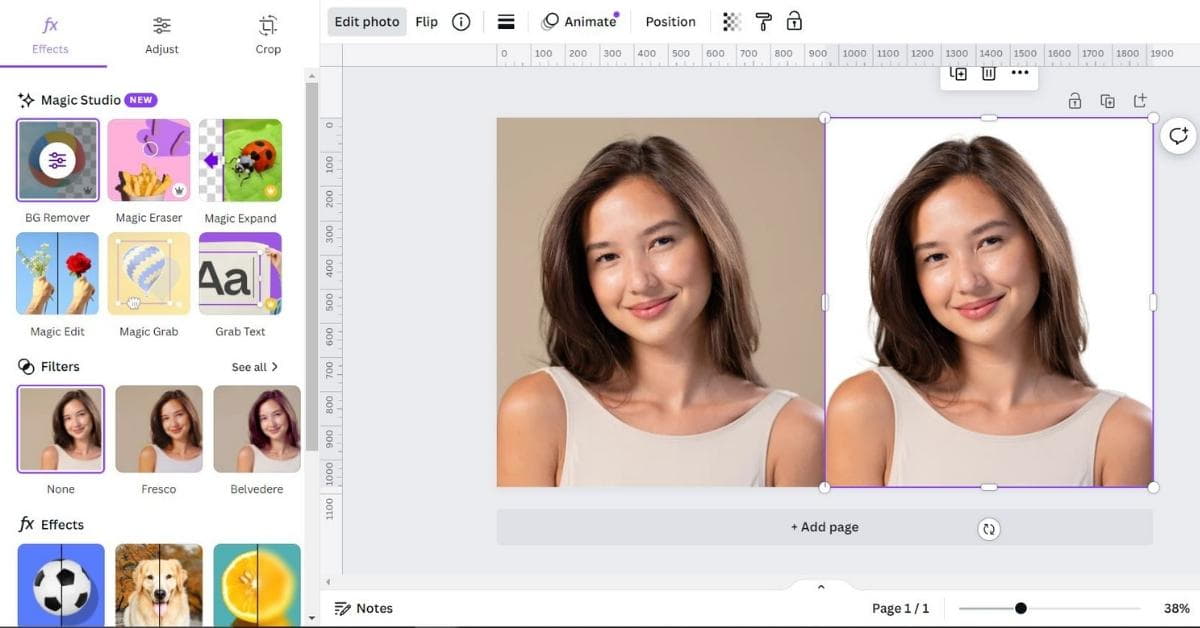Click the NEW badge next to Magic Studio
Image resolution: width=1200 pixels, height=628 pixels.
pos(141,100)
